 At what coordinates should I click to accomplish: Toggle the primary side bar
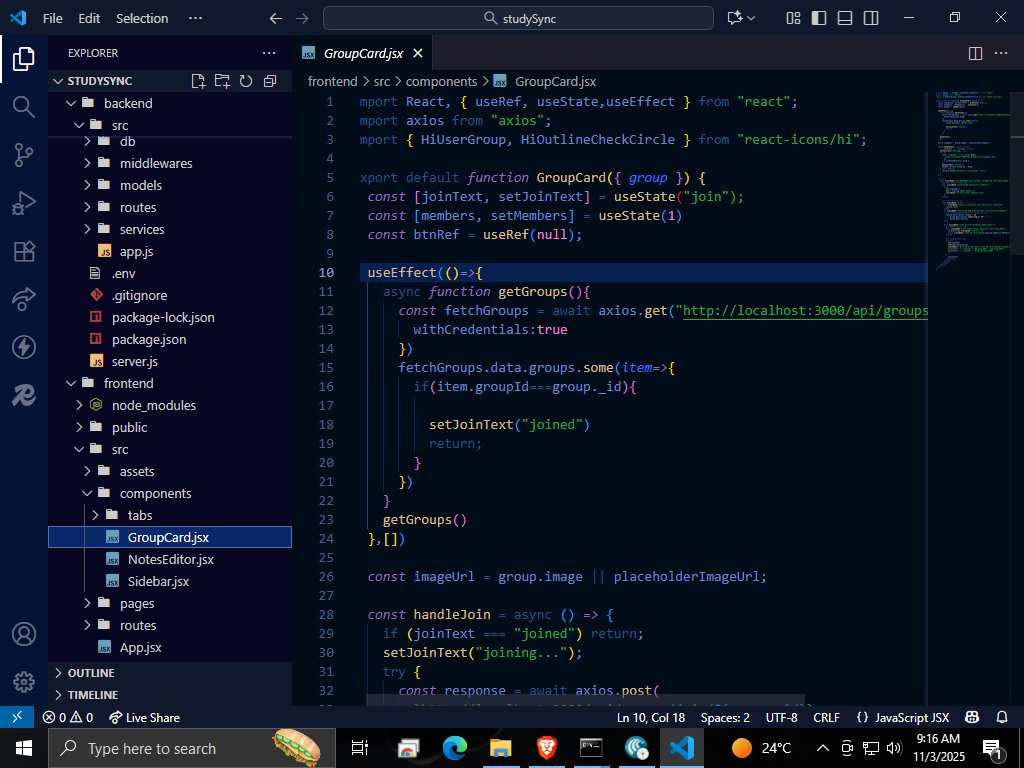point(819,18)
